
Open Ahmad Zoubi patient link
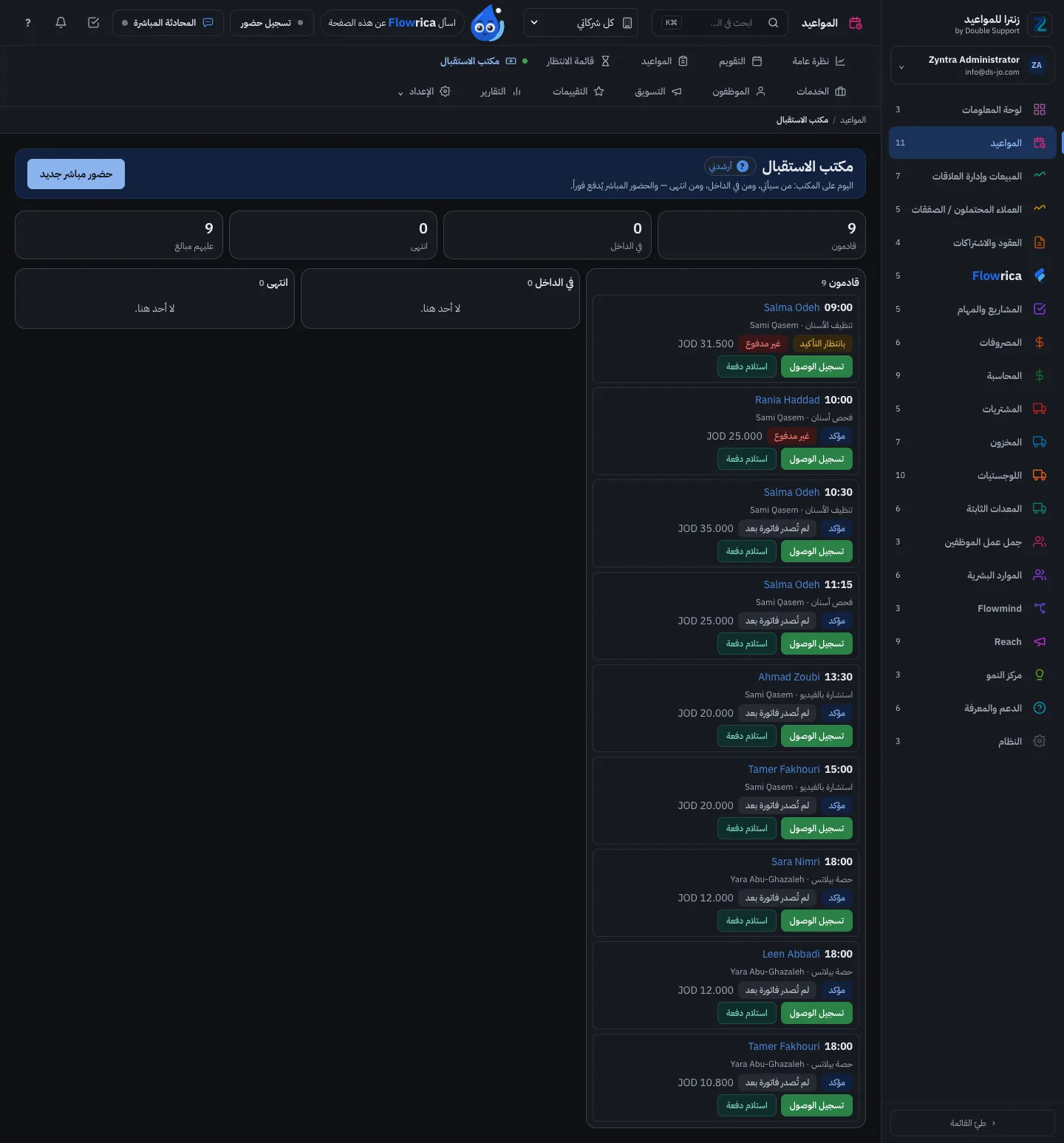[789, 677]
